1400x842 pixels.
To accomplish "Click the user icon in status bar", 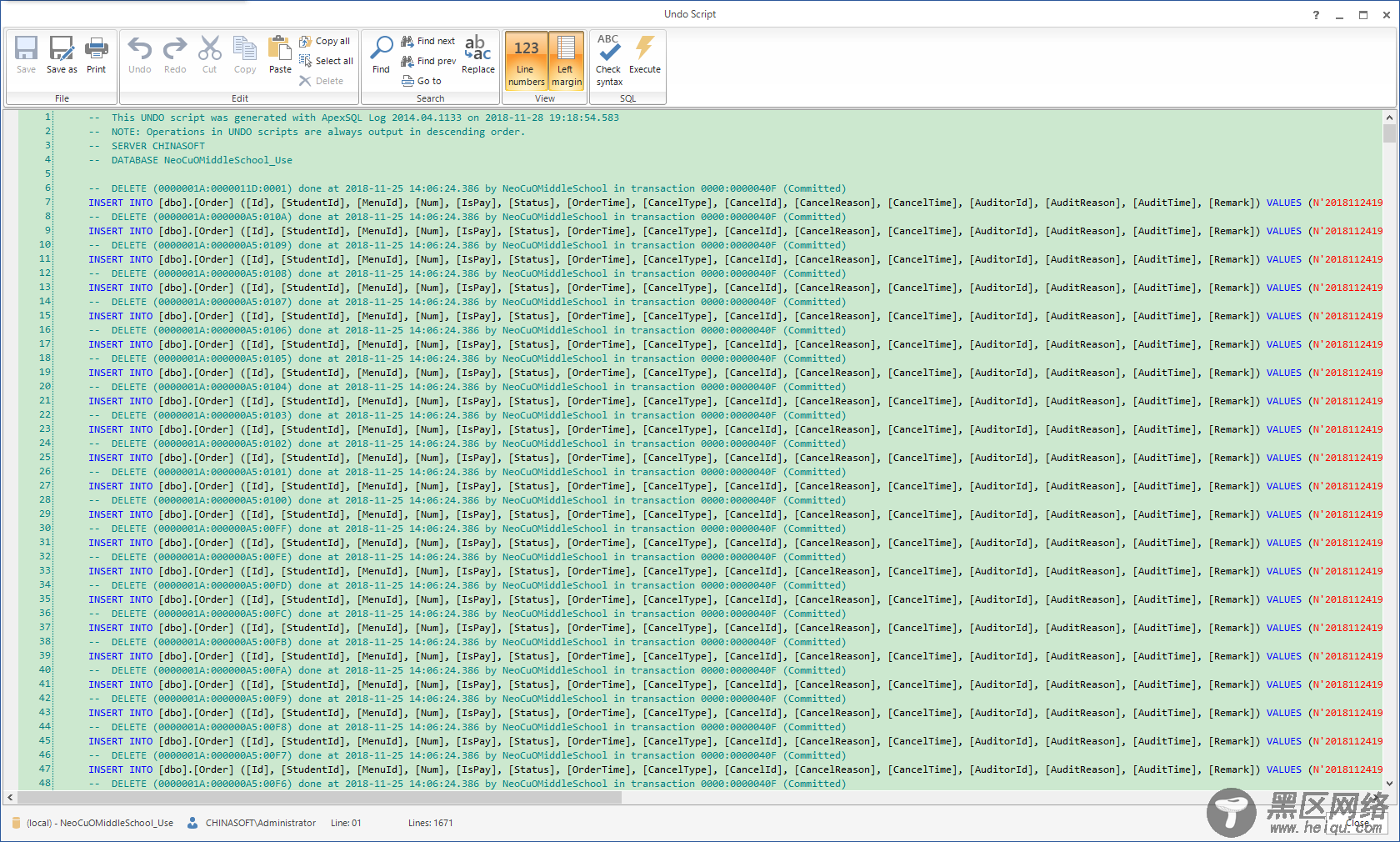I will [192, 823].
